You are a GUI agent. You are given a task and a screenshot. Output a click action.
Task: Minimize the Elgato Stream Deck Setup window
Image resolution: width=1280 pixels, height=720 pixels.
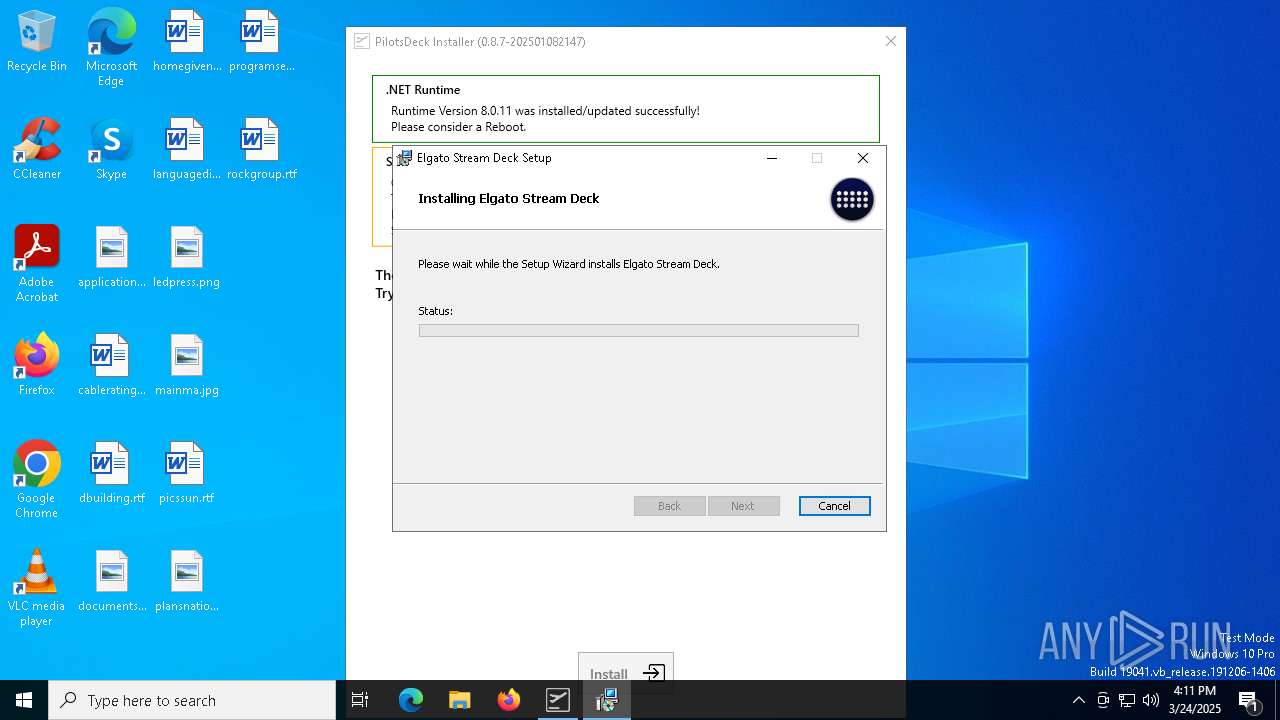(772, 158)
